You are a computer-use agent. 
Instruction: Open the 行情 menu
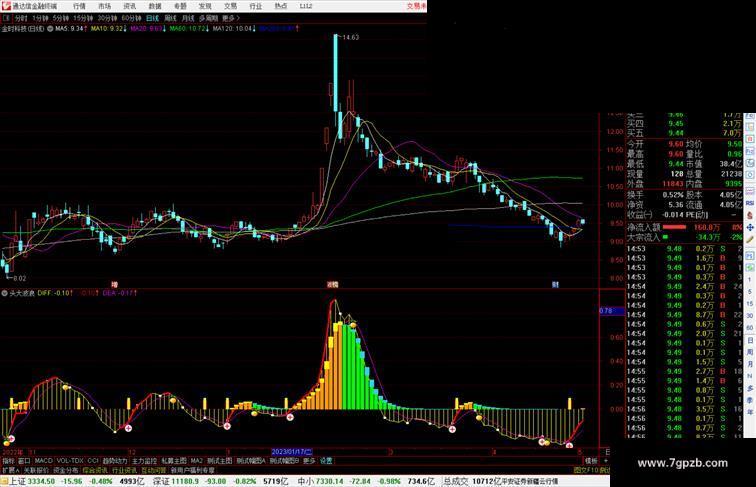click(79, 6)
